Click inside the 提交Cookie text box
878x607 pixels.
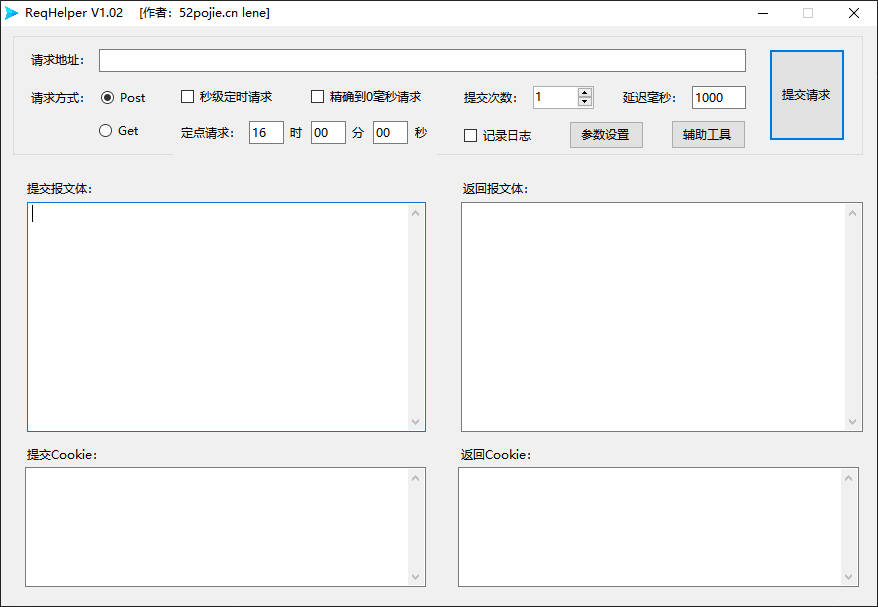click(x=217, y=526)
